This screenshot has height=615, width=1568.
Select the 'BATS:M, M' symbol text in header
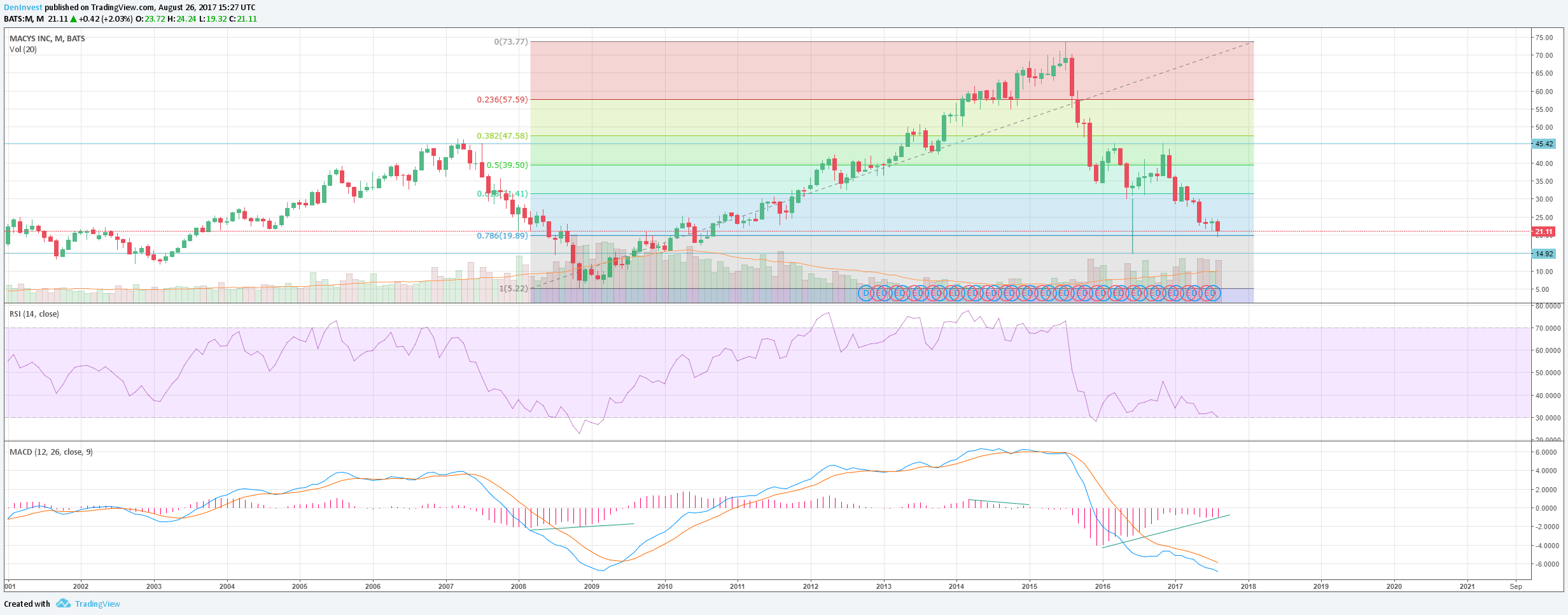[24, 19]
